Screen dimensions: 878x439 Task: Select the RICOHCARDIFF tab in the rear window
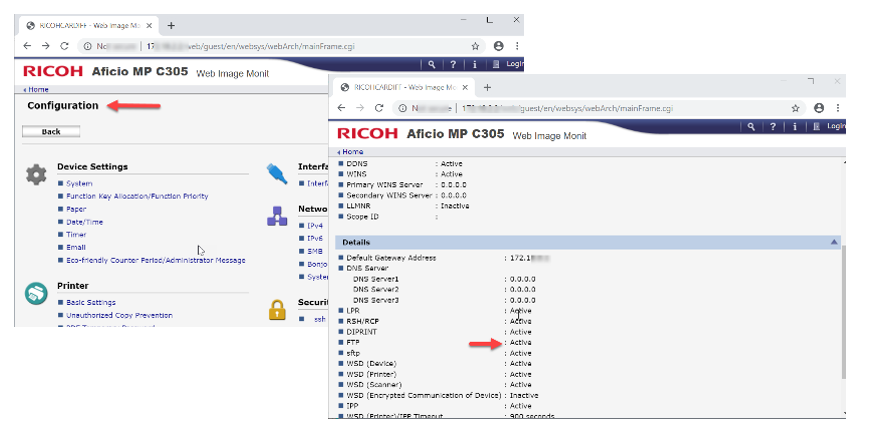(x=90, y=26)
